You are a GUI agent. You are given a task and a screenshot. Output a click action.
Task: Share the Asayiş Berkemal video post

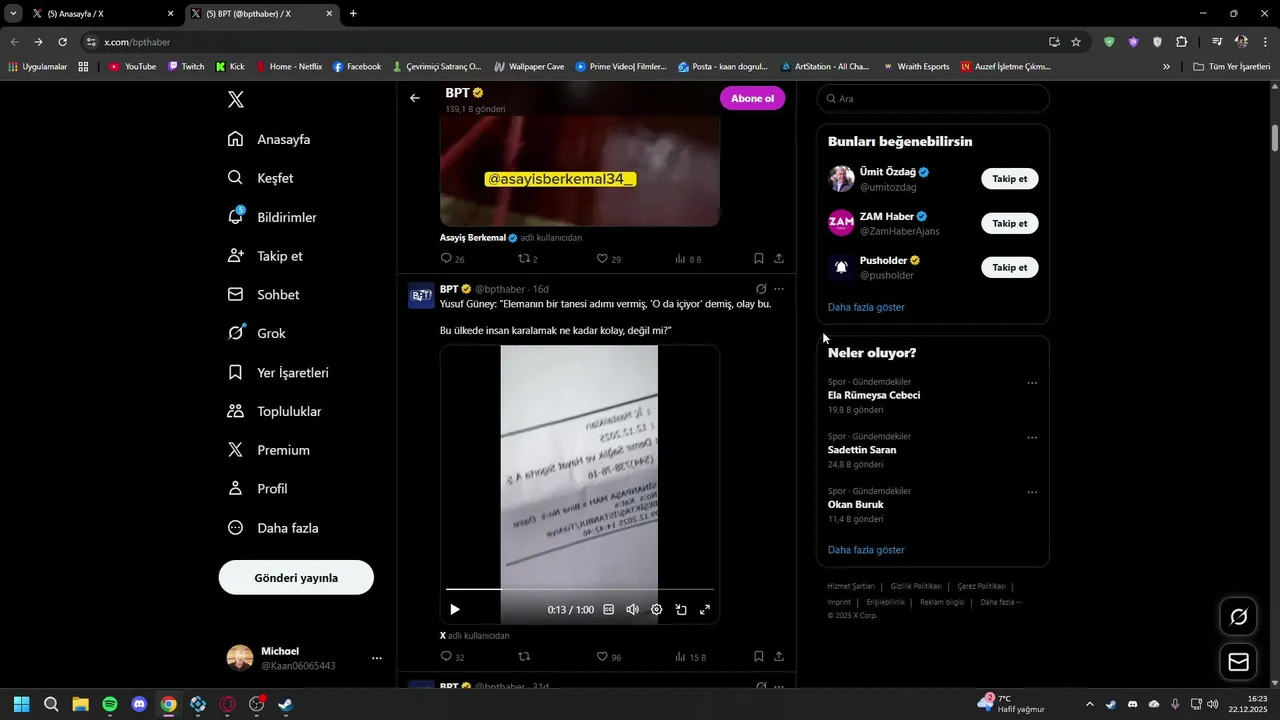(779, 259)
